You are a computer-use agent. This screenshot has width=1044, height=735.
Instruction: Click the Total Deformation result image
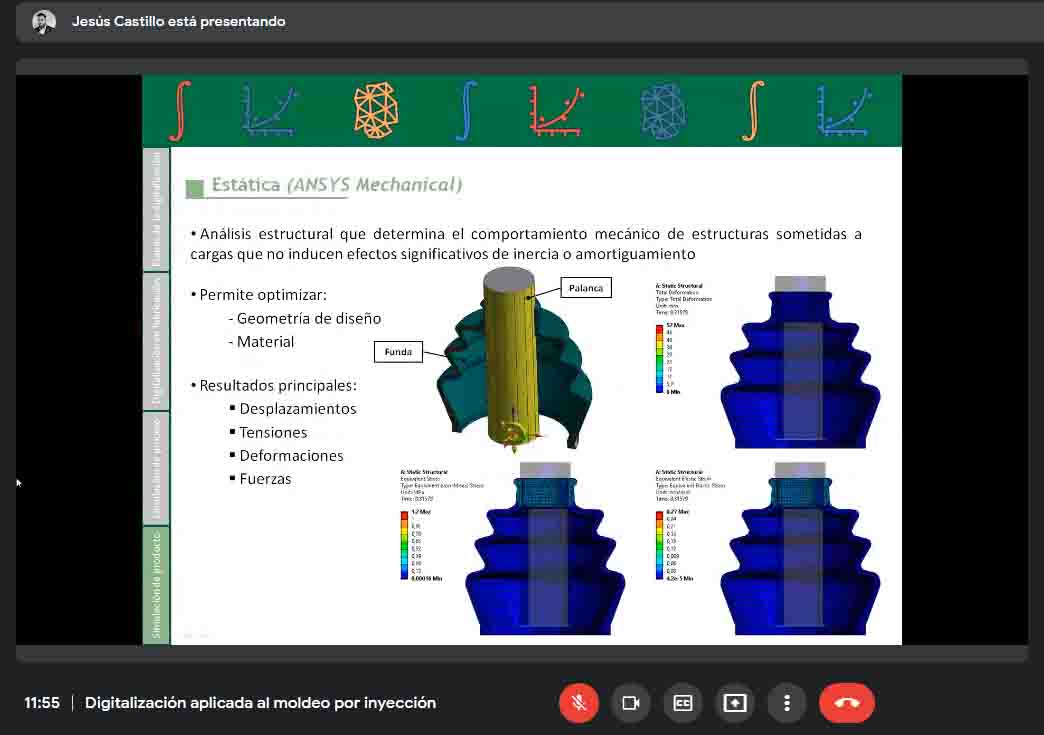pyautogui.click(x=800, y=362)
